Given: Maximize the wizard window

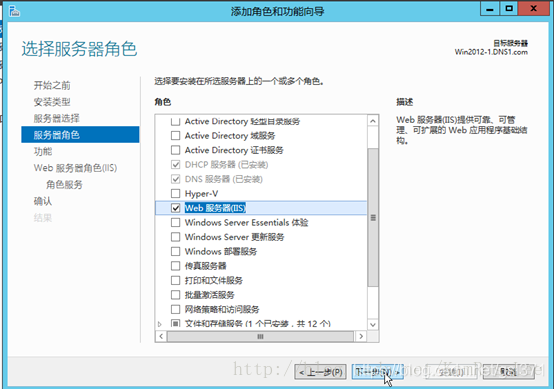Looking at the screenshot, I should pos(509,9).
